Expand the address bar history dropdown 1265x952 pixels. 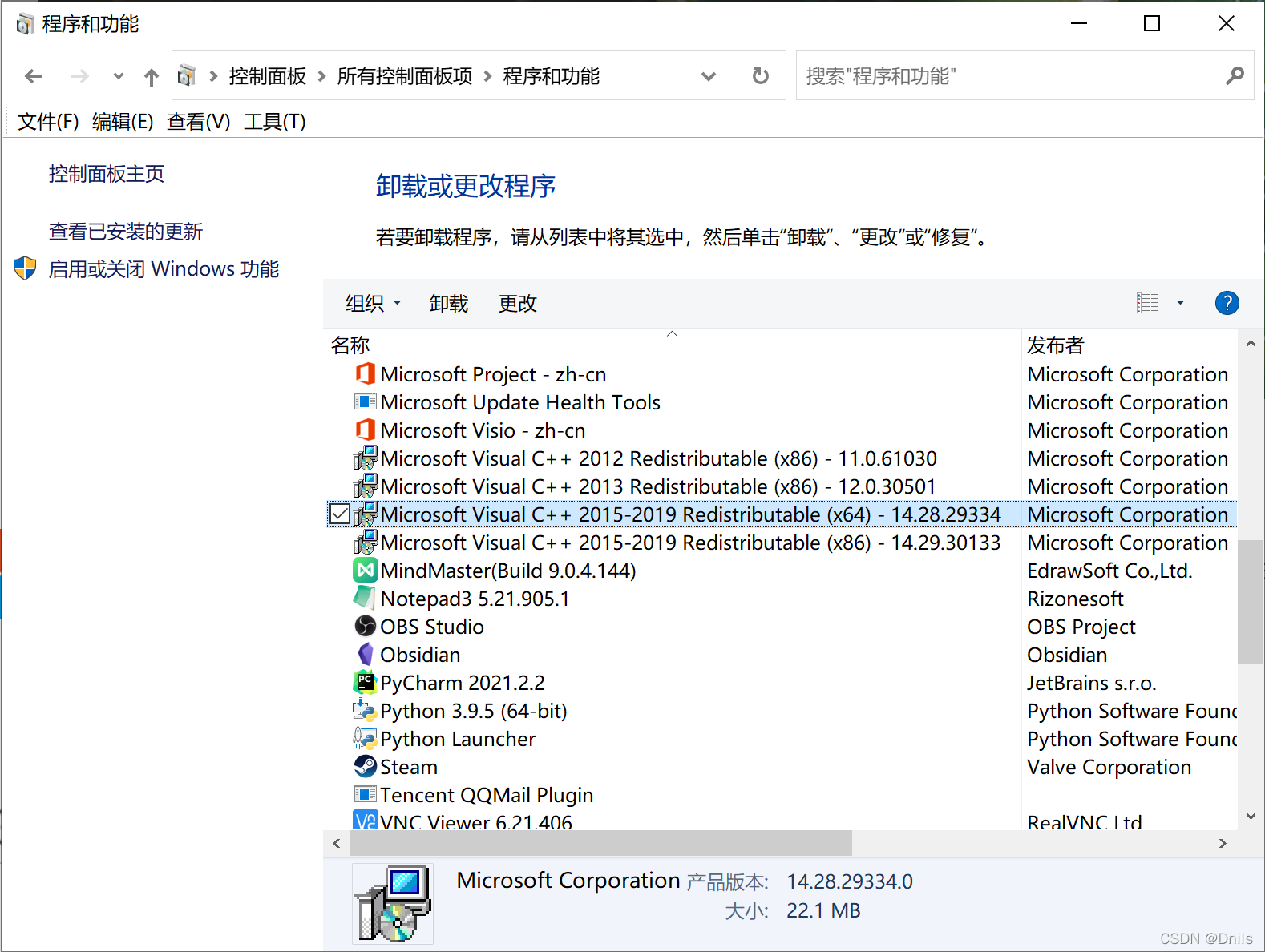708,76
